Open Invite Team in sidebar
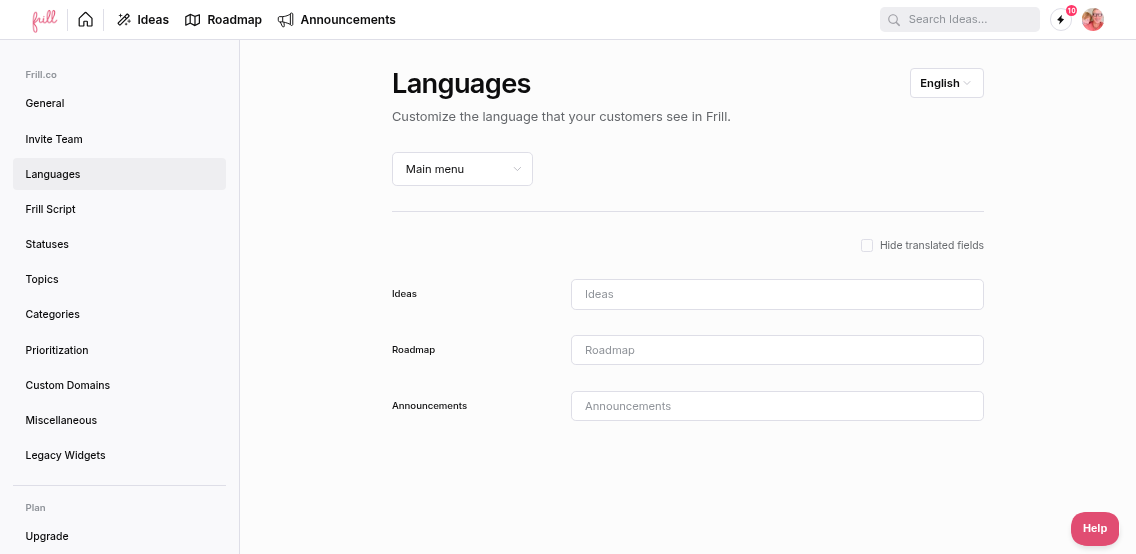 120,139
